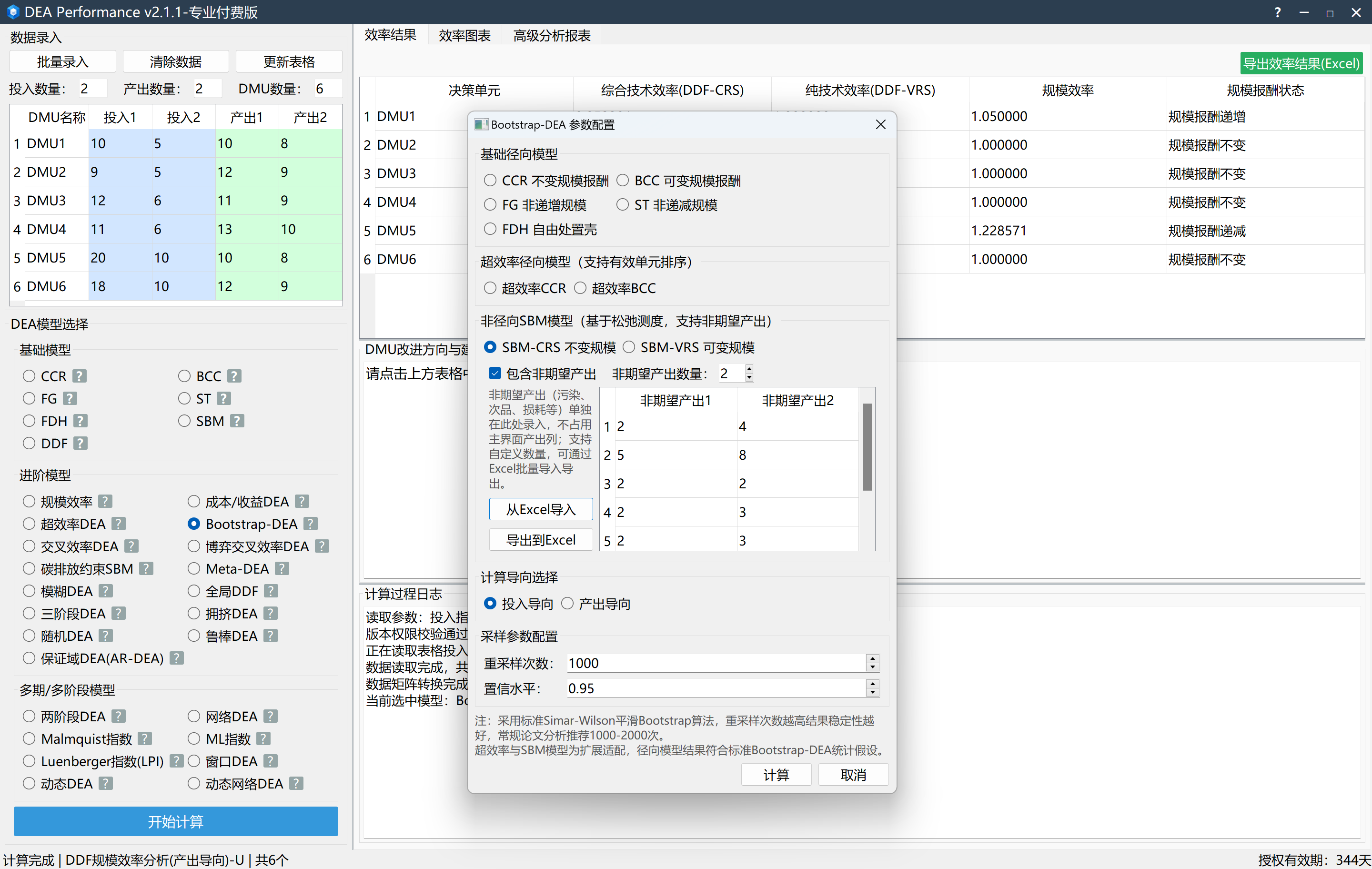Image resolution: width=1372 pixels, height=869 pixels.
Task: Open help for 博弈交叉效率DEA model
Action: click(322, 546)
